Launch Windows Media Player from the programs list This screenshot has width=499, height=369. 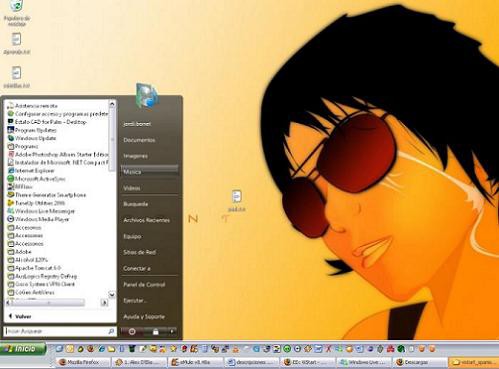coord(38,219)
